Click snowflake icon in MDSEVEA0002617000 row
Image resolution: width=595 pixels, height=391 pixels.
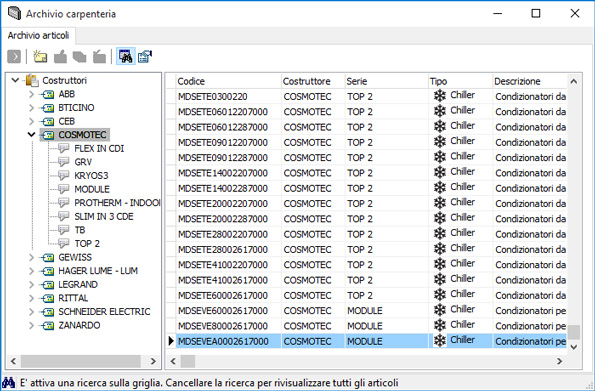coord(440,341)
